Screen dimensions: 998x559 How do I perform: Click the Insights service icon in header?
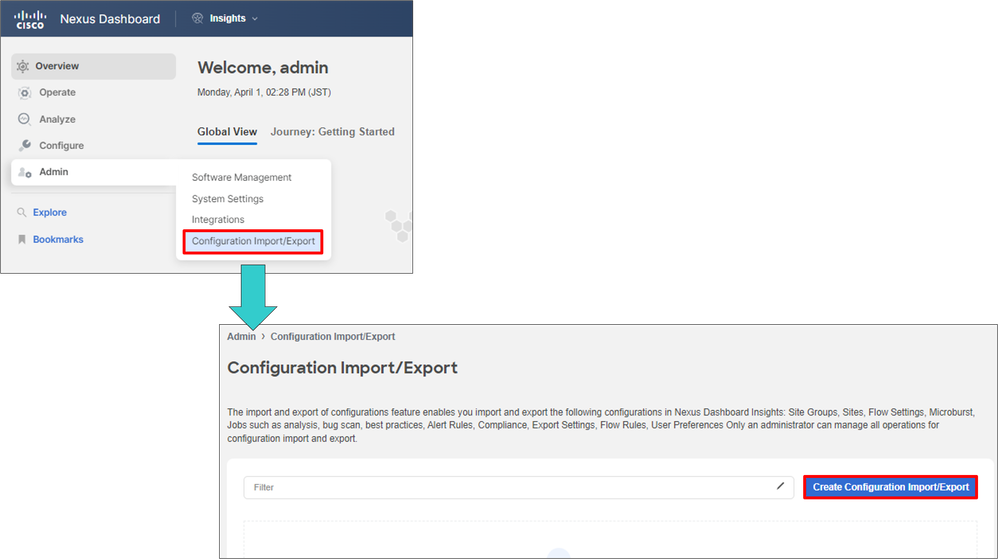[197, 18]
